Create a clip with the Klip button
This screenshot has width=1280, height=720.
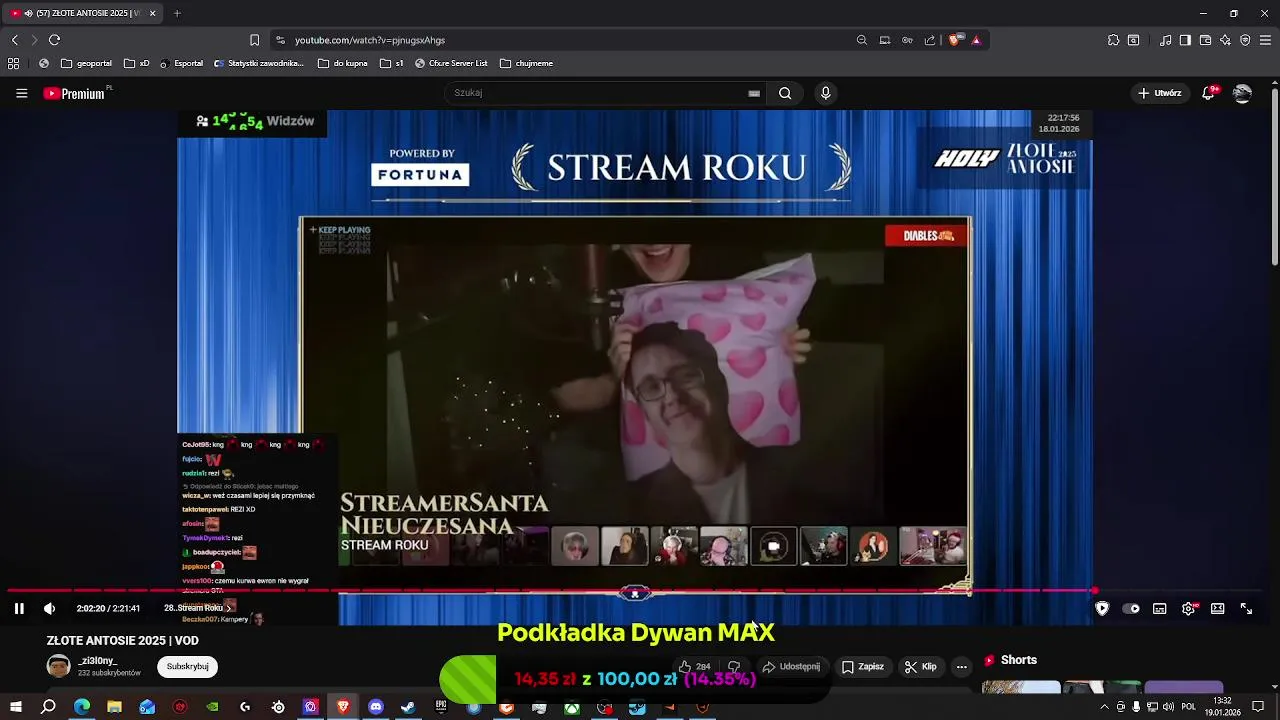pos(920,667)
